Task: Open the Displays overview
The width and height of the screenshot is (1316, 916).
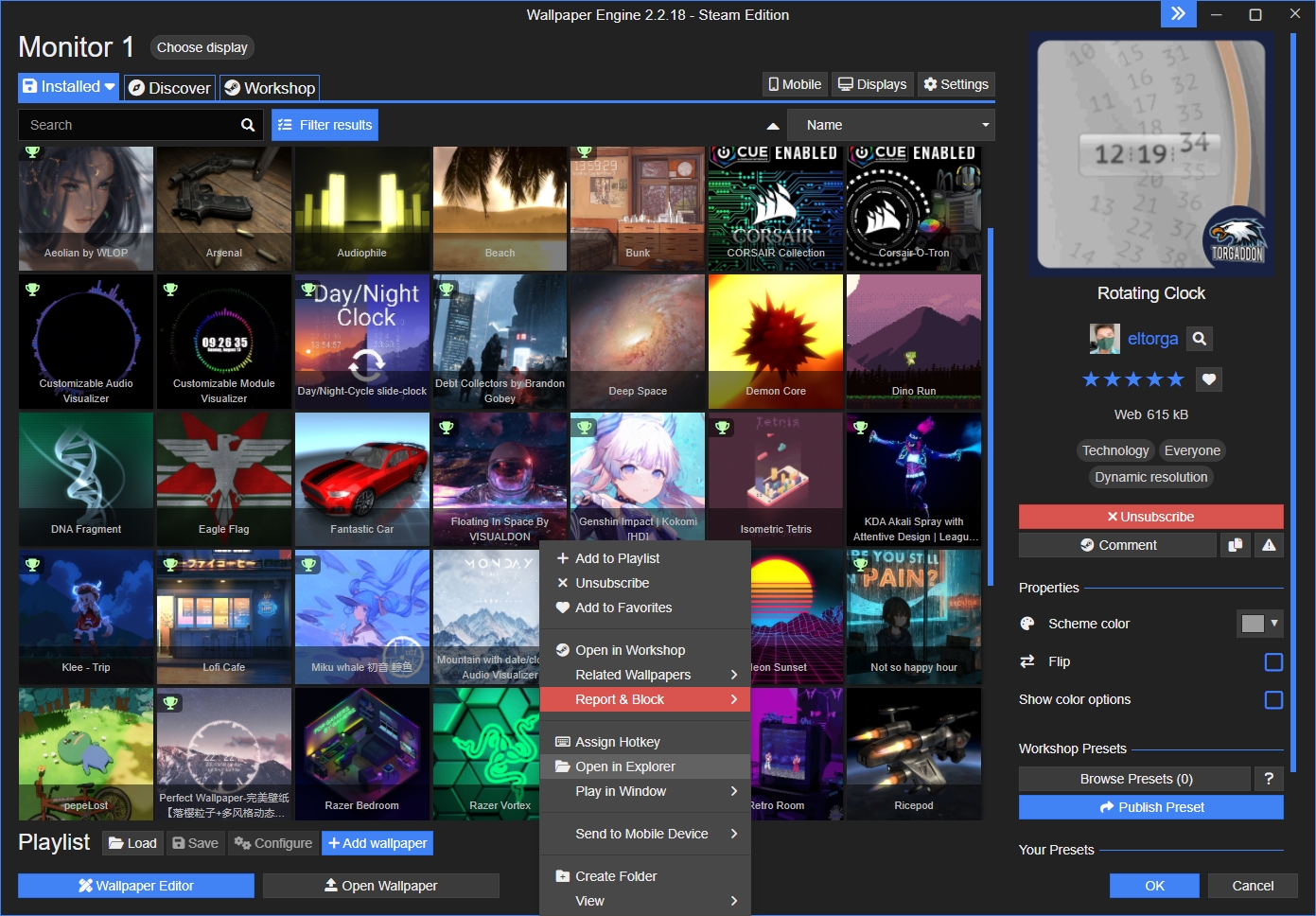Action: [x=872, y=84]
